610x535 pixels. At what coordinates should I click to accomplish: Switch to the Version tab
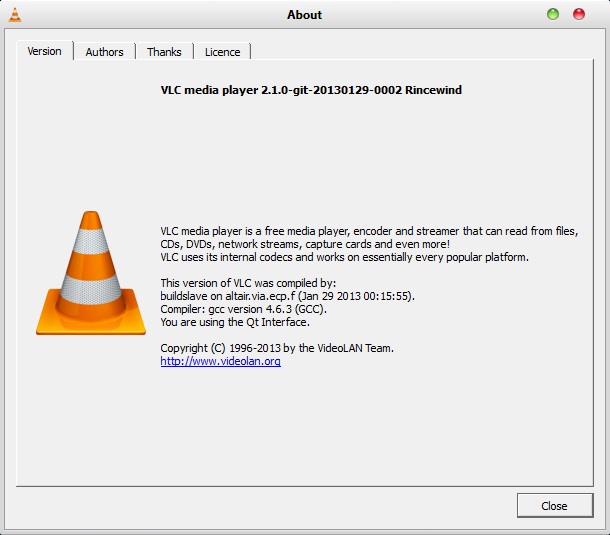pyautogui.click(x=45, y=51)
